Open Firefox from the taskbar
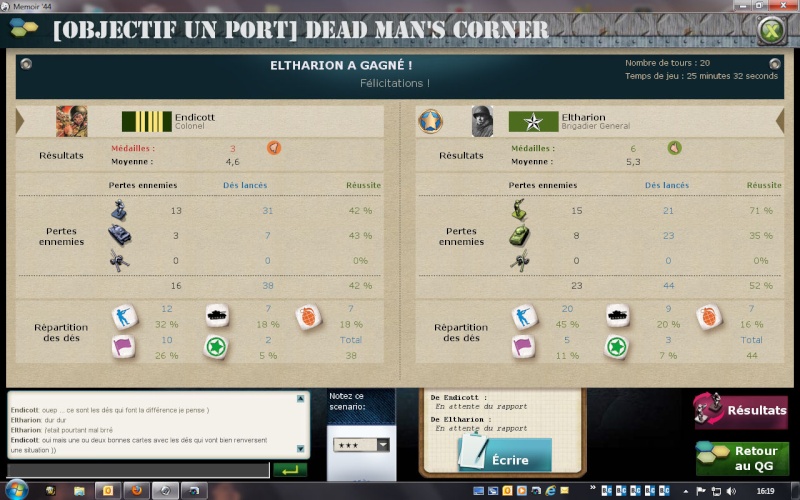This screenshot has height=500, width=800. tap(136, 490)
